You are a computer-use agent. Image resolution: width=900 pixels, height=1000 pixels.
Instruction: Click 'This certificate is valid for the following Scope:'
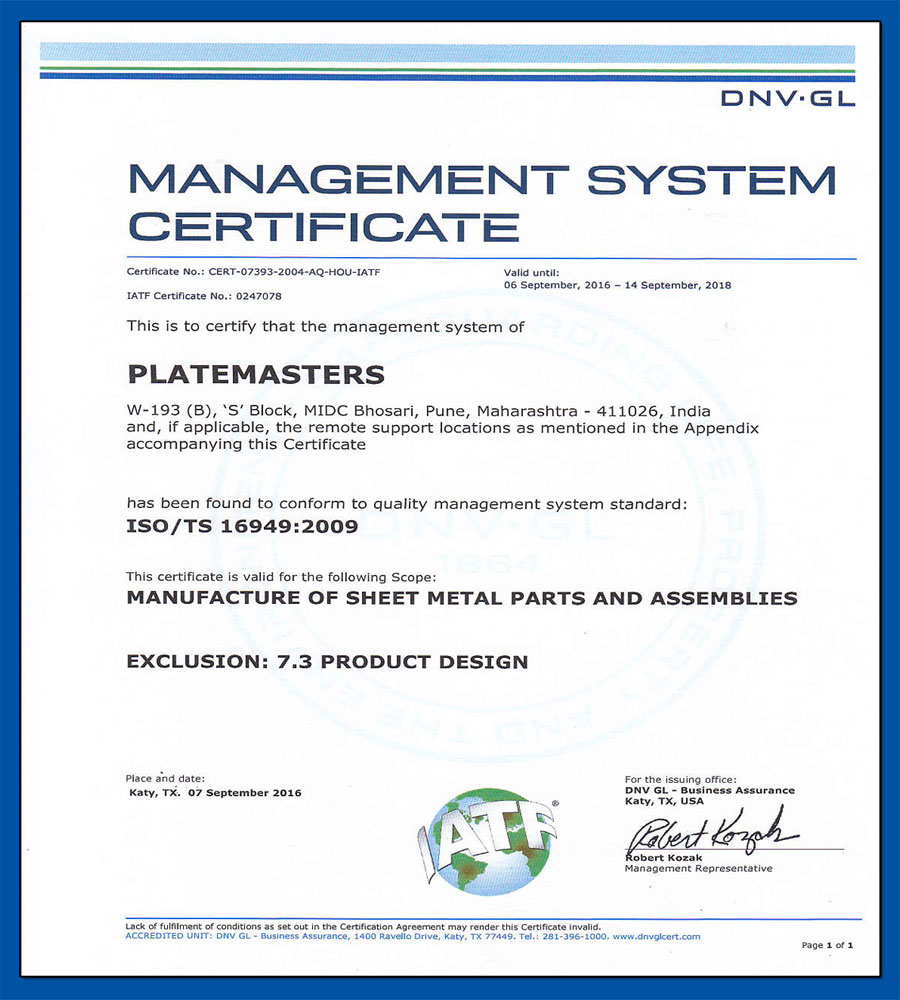(x=281, y=577)
